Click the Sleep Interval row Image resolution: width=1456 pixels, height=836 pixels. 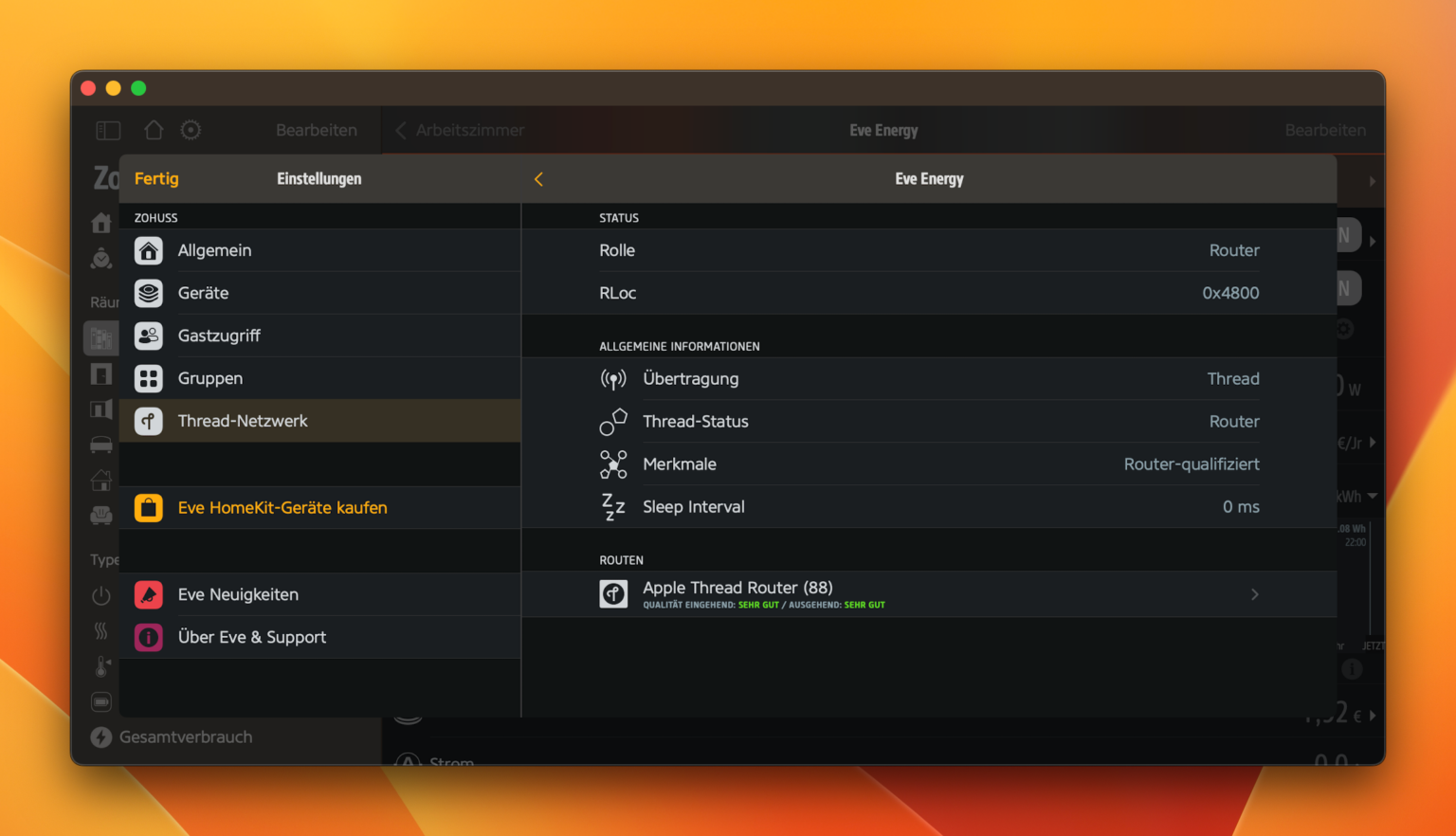click(x=929, y=507)
